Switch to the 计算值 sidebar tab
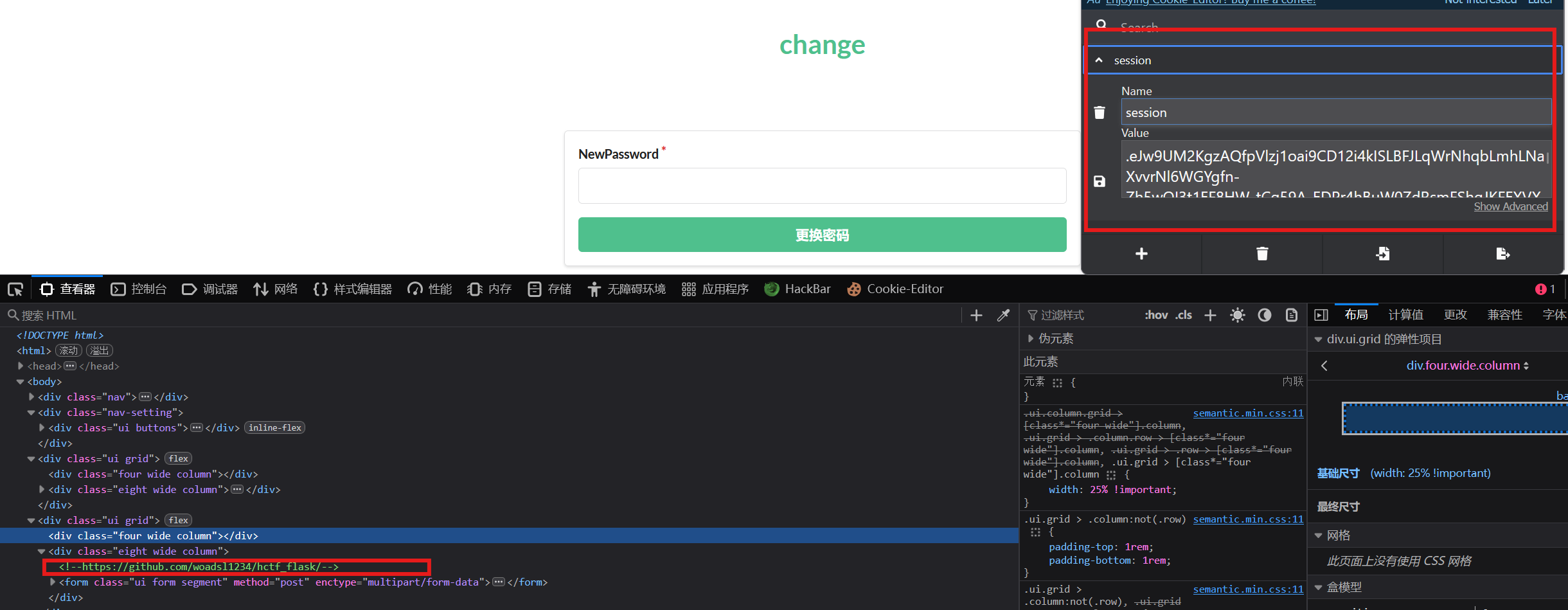 [1405, 315]
